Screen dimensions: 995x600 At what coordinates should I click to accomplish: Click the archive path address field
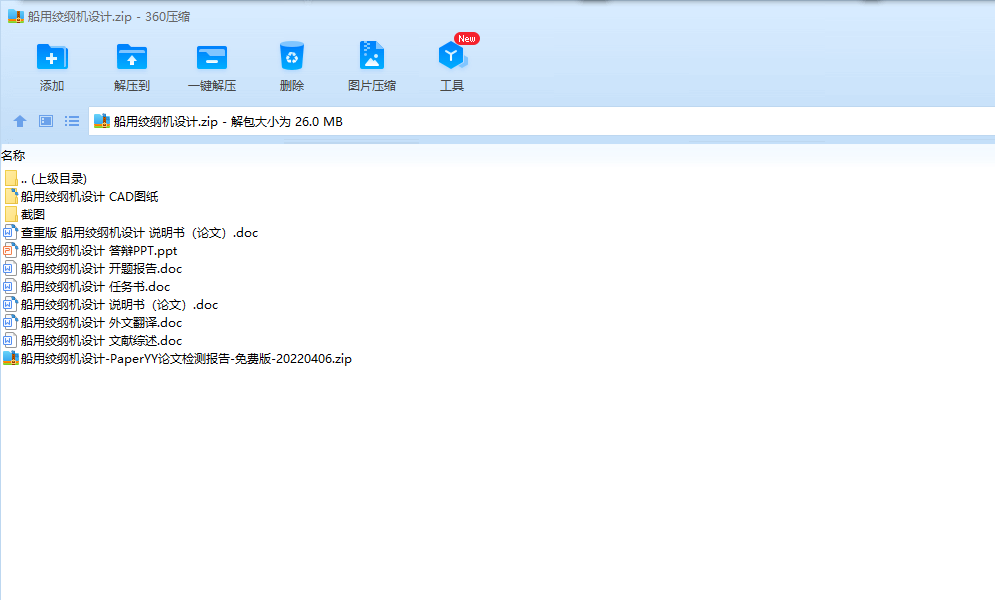541,121
